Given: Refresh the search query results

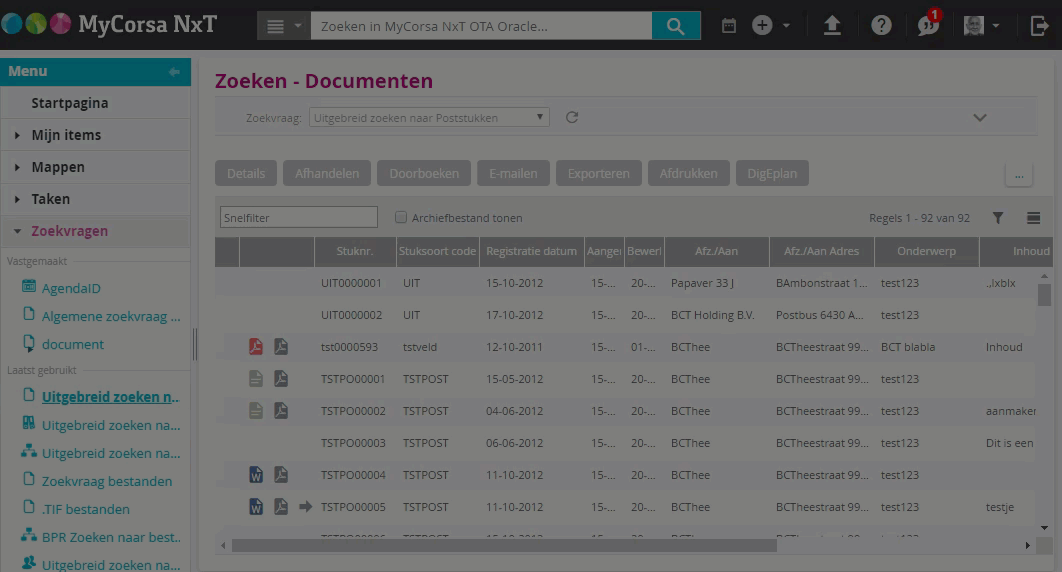Looking at the screenshot, I should 572,117.
